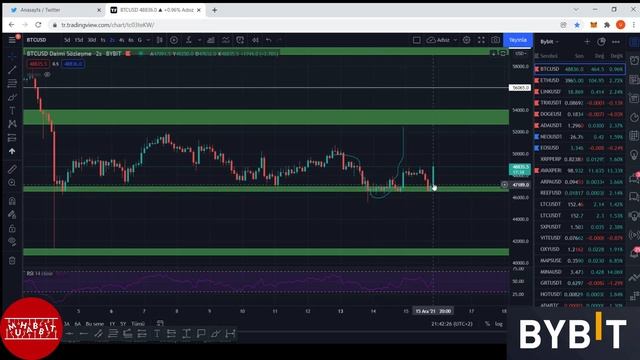This screenshot has height=360, width=640.
Task: Open the go-to-date calendar icon
Action: pyautogui.click(x=160, y=324)
